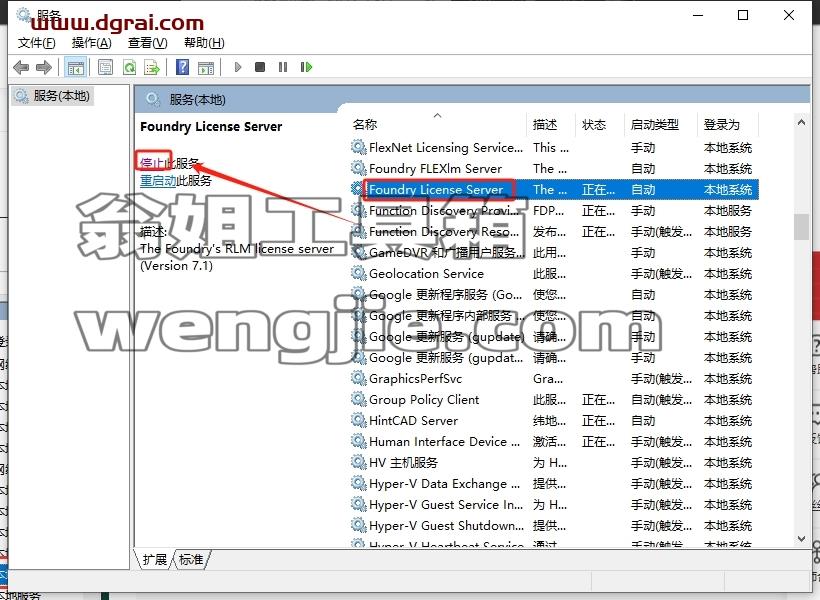
Task: Click the 重启动 service link
Action: point(158,181)
